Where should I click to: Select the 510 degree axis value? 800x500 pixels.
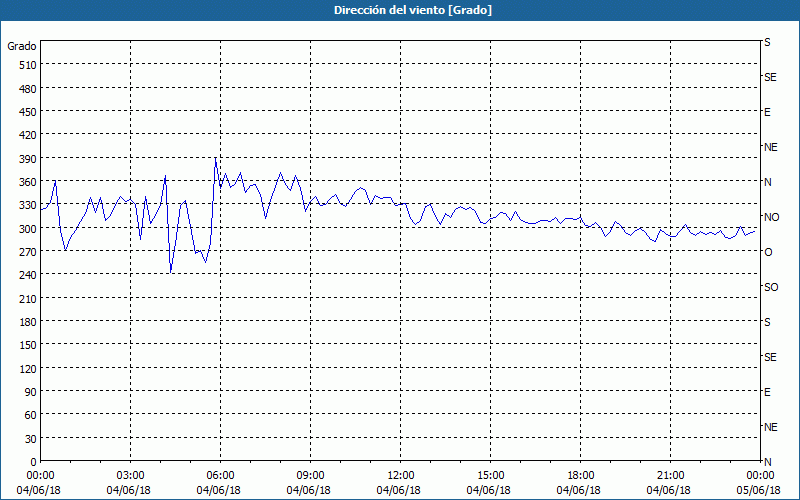29,65
